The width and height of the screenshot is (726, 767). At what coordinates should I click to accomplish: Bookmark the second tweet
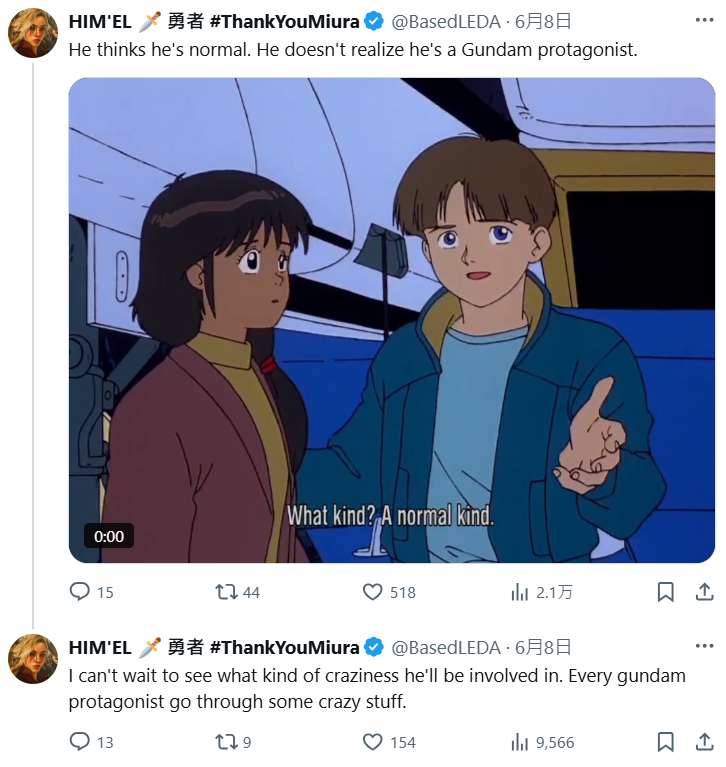pyautogui.click(x=665, y=742)
